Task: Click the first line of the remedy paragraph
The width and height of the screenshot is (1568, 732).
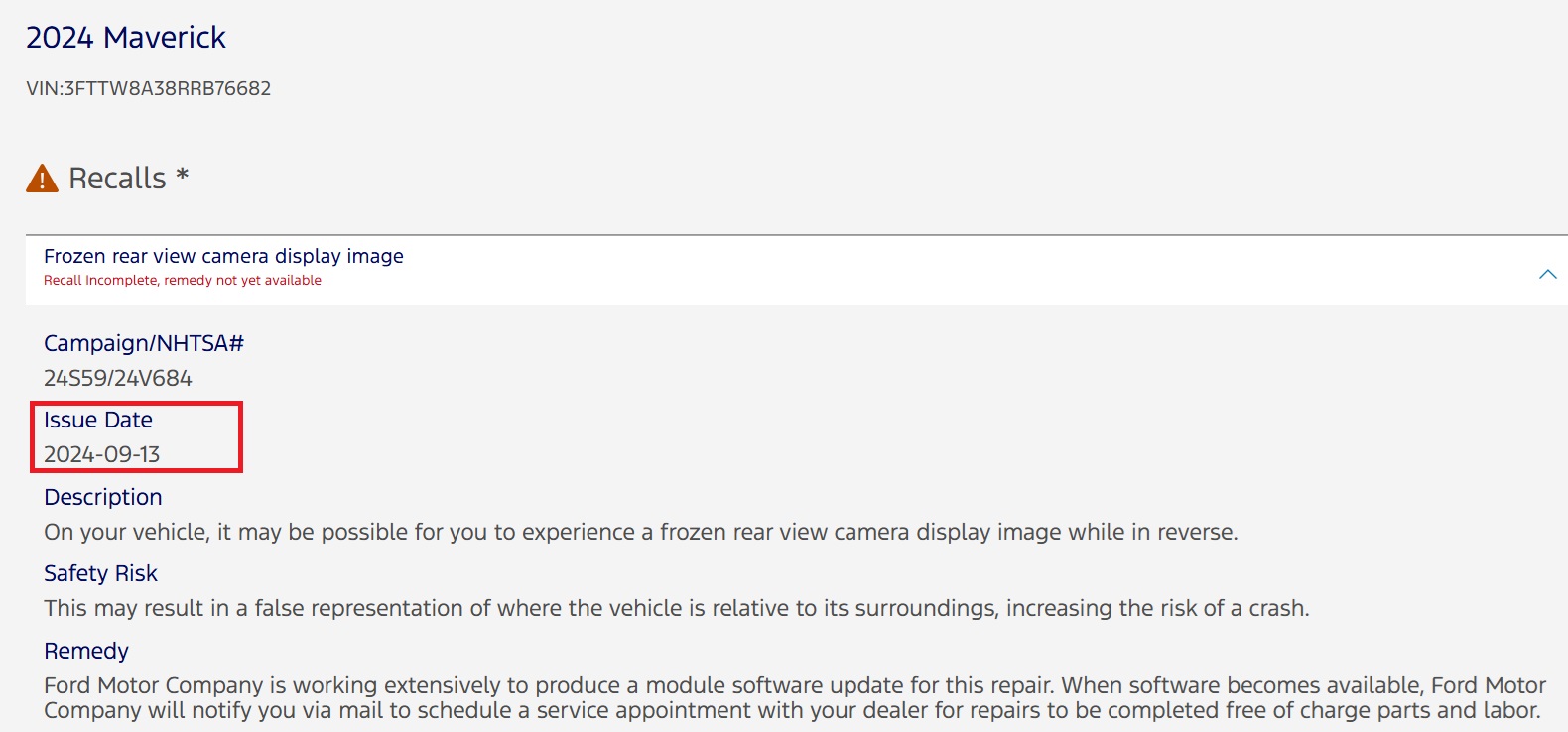Action: (x=794, y=685)
